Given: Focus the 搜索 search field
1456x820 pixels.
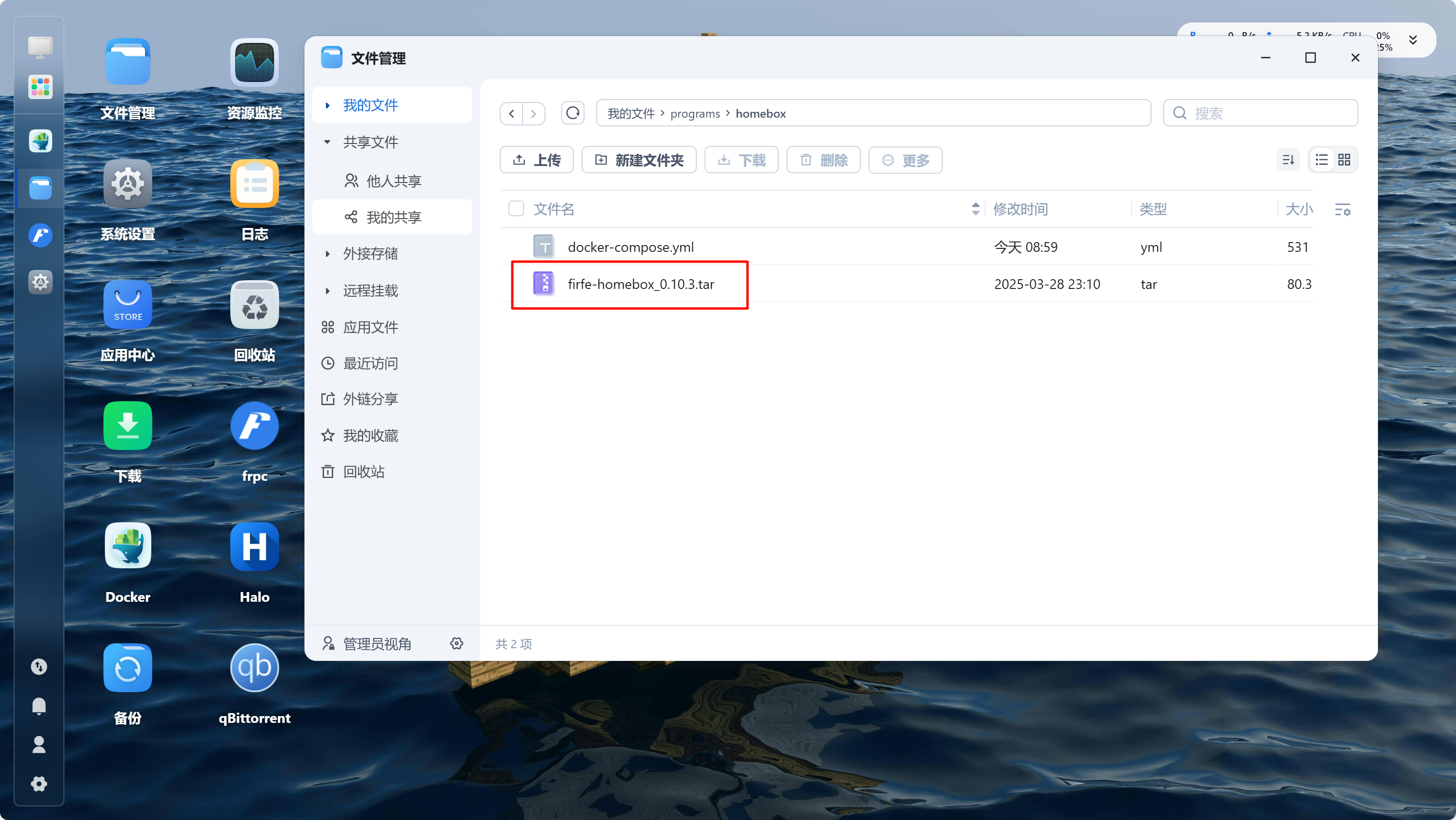Looking at the screenshot, I should (x=1260, y=113).
